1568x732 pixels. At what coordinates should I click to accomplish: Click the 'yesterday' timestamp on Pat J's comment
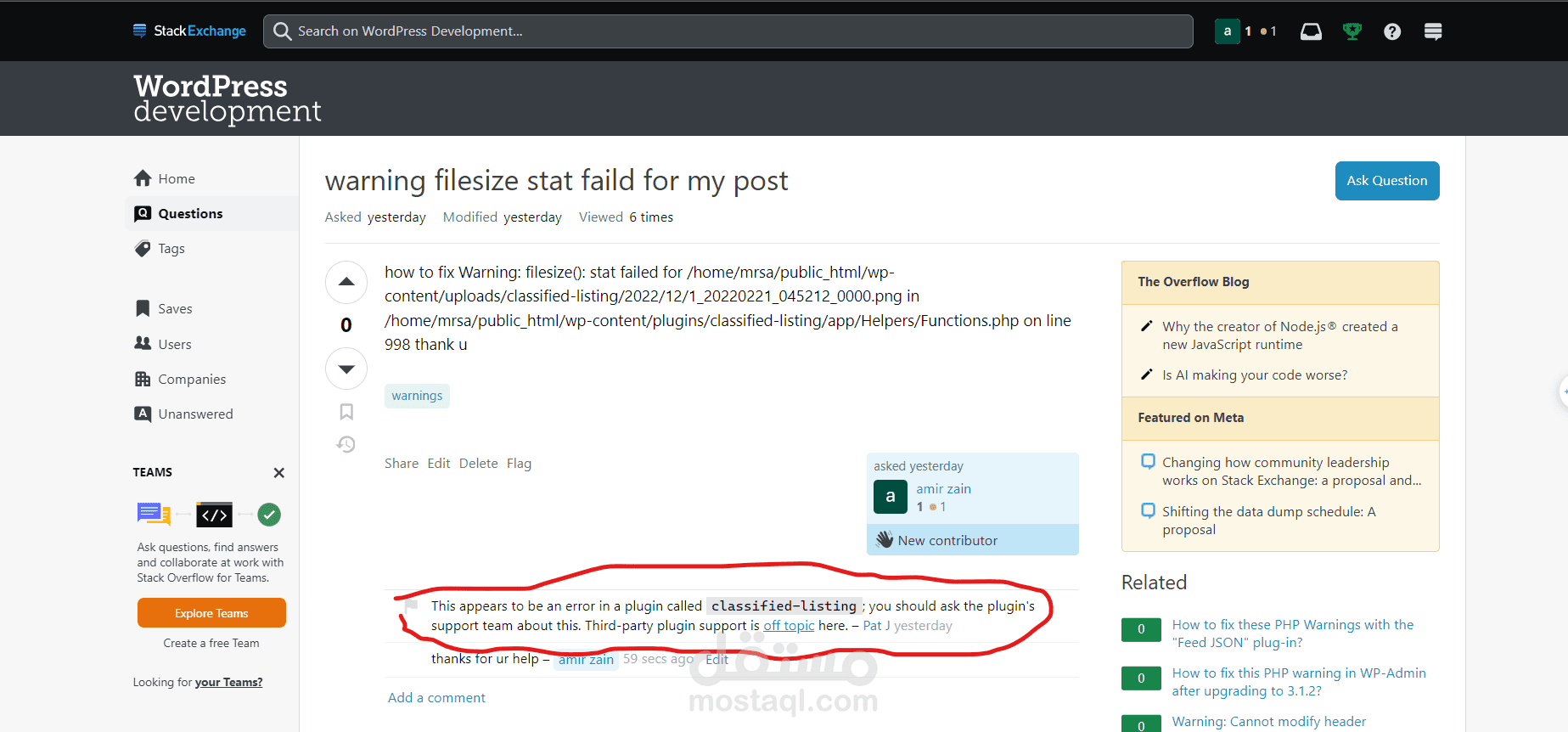[x=923, y=626]
